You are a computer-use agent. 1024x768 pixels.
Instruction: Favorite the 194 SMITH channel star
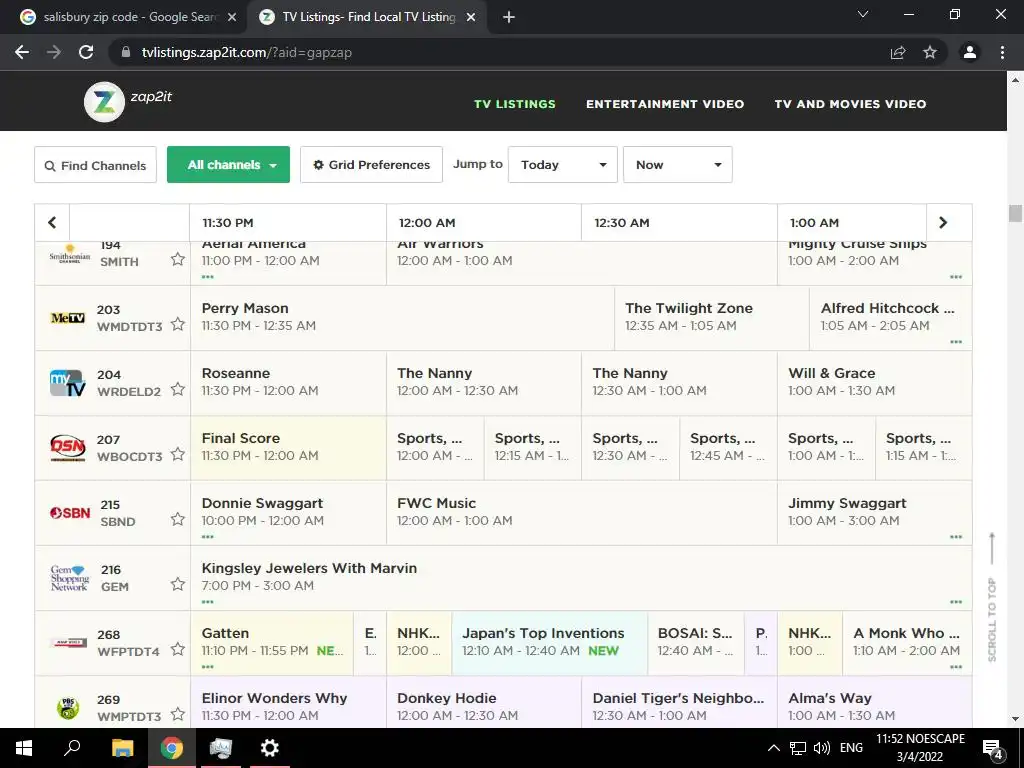point(178,259)
